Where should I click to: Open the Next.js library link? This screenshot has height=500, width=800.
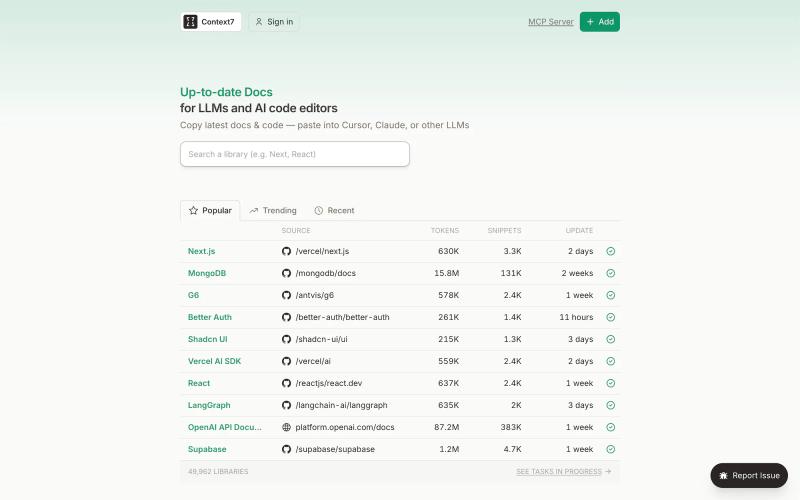[x=202, y=251]
